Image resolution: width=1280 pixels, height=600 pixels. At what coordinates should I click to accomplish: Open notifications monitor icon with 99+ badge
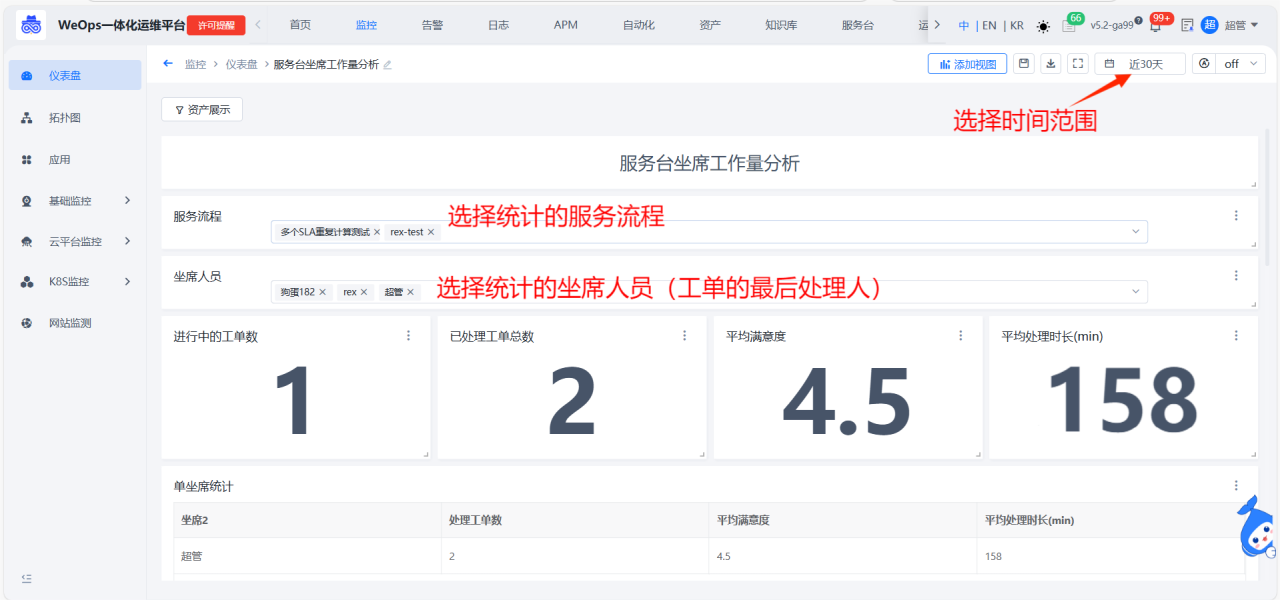pyautogui.click(x=1155, y=26)
